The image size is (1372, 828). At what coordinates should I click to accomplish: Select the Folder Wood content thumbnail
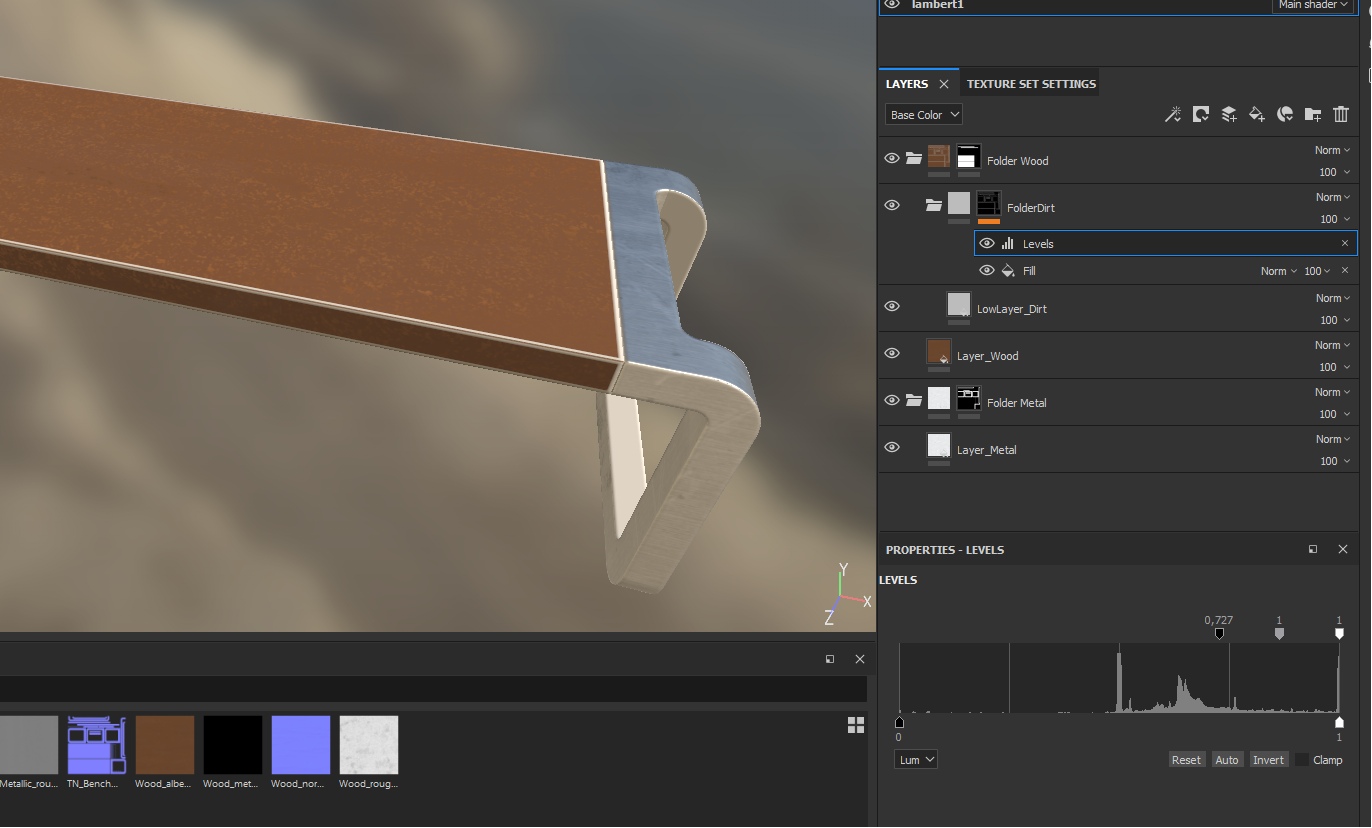tap(939, 157)
